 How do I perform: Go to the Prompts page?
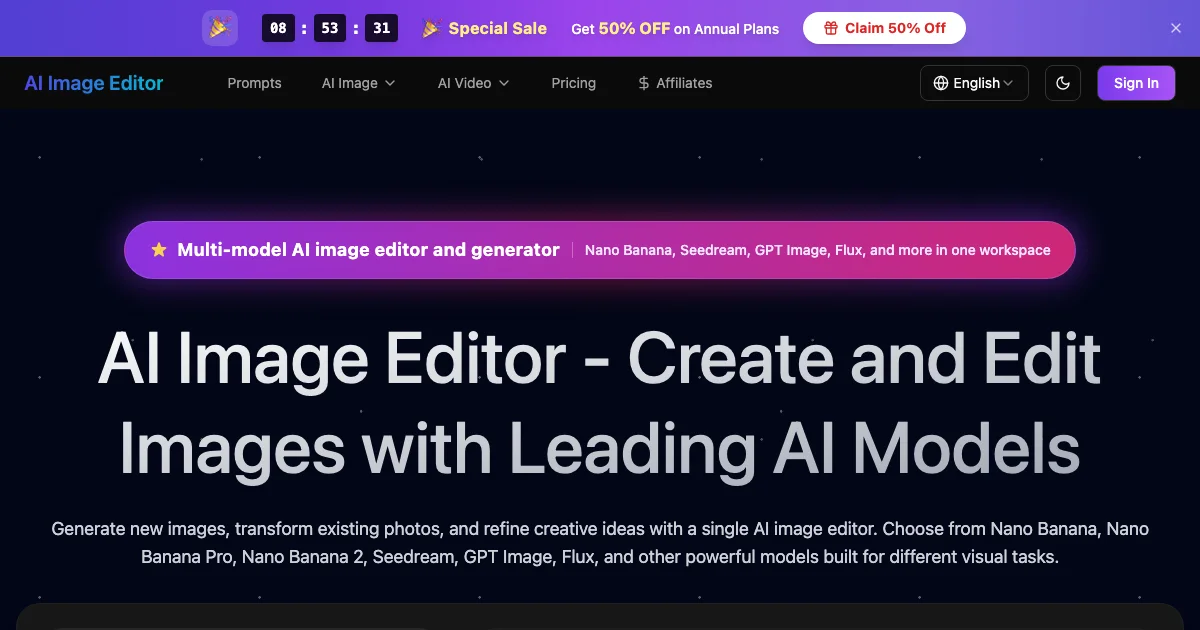(254, 83)
